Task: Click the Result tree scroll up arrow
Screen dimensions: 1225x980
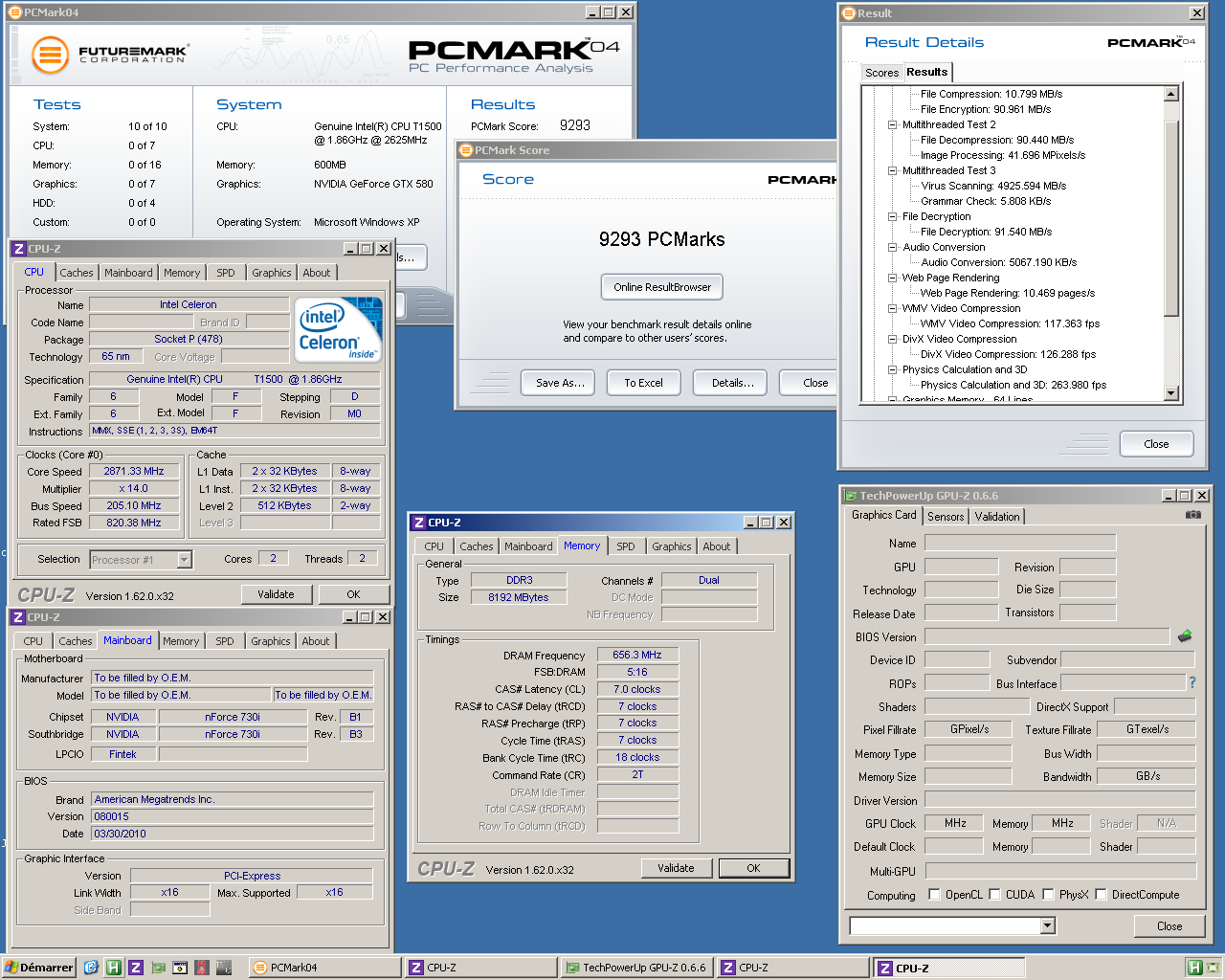Action: [1170, 94]
